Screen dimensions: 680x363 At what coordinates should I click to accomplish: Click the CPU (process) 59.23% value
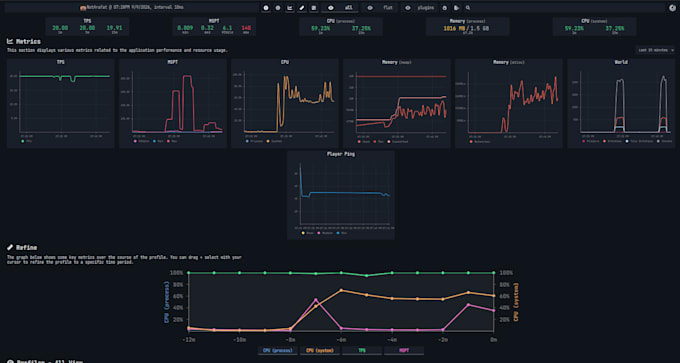[320, 28]
